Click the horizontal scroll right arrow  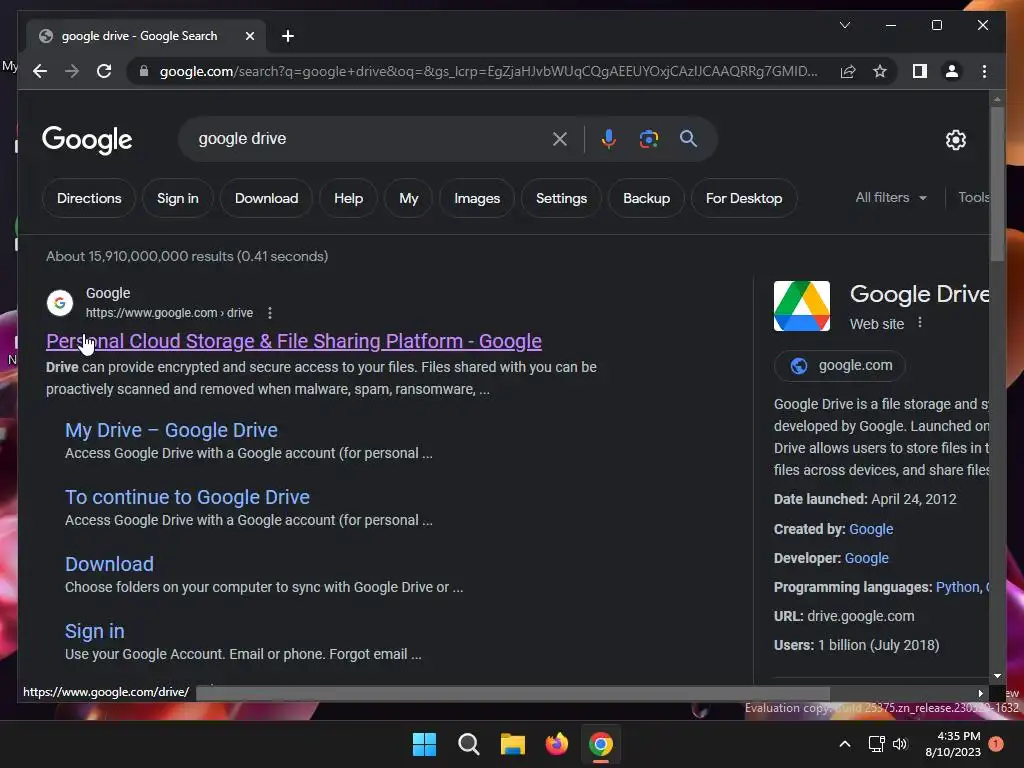point(980,693)
